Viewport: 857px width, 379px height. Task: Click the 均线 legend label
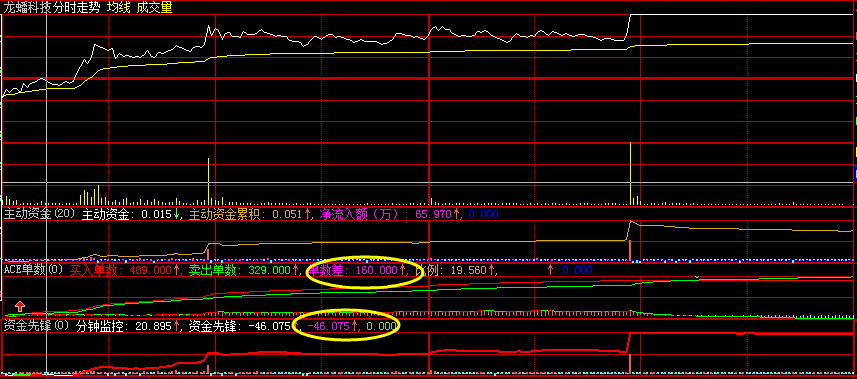tap(117, 7)
